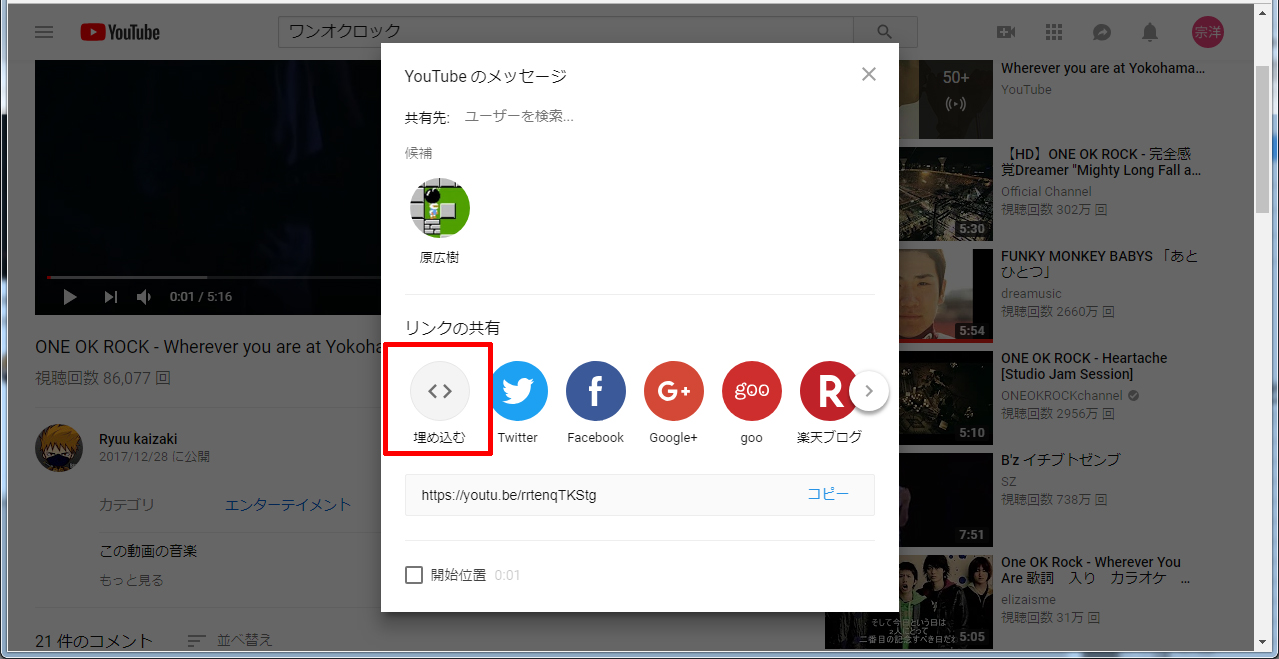Click the video upload camera icon
The image size is (1279, 659).
coord(1006,32)
